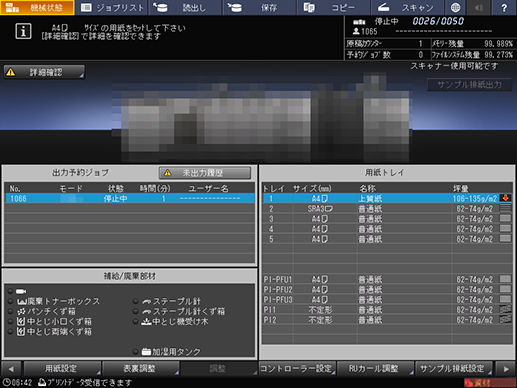Select job 1066 in the reserved job list
Viewport: 517px width, 388px height.
tap(130, 198)
